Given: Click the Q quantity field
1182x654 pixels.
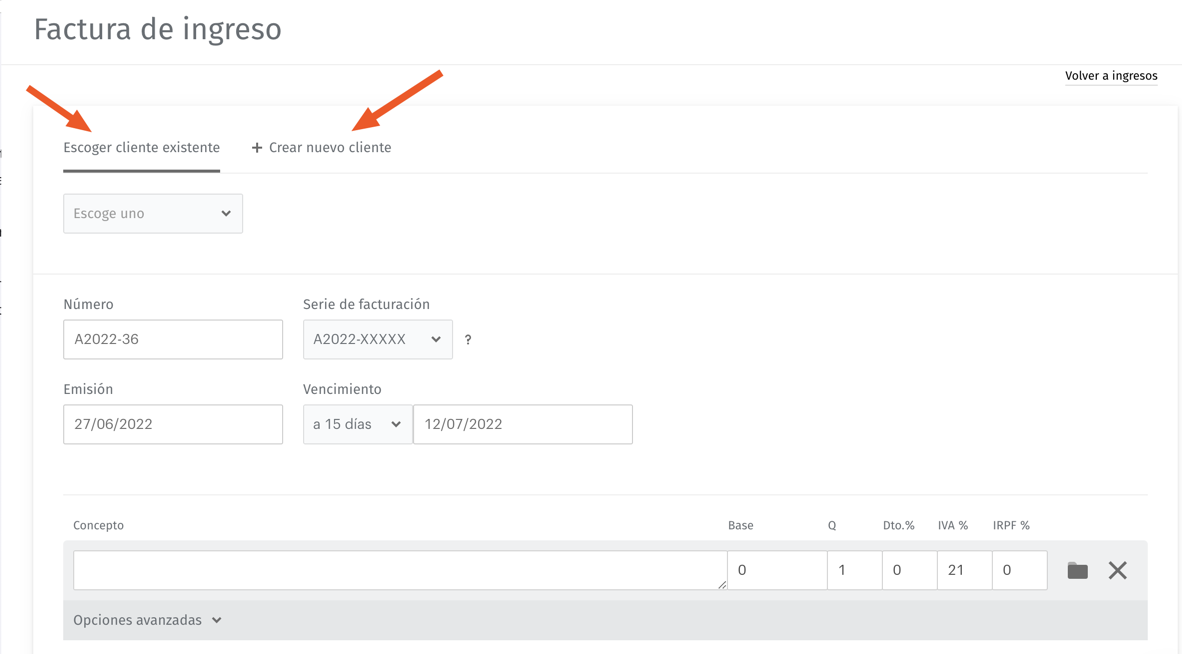Looking at the screenshot, I should [854, 570].
